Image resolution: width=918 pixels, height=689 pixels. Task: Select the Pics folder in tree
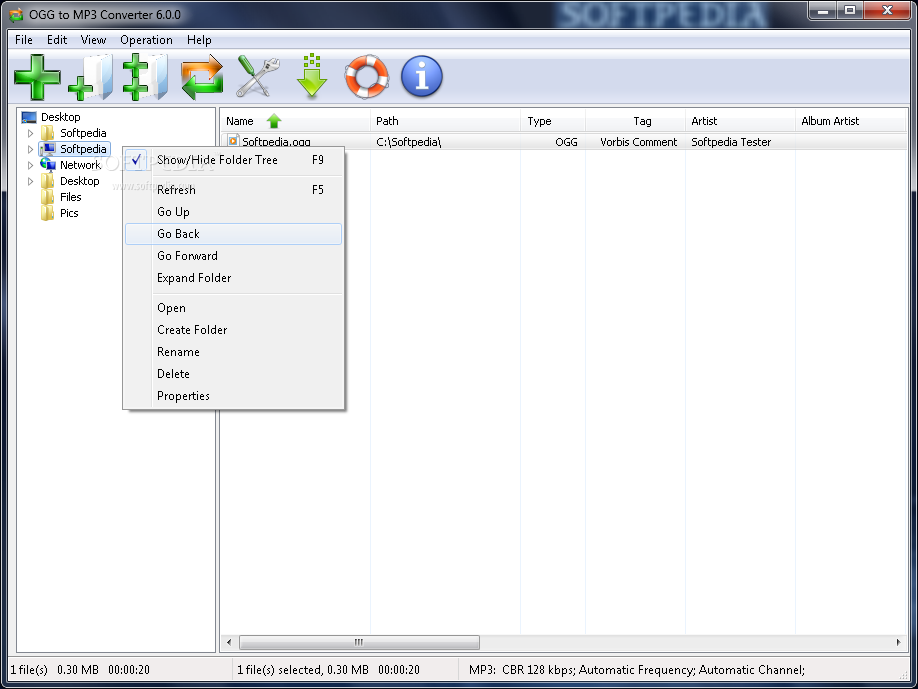pyautogui.click(x=69, y=213)
